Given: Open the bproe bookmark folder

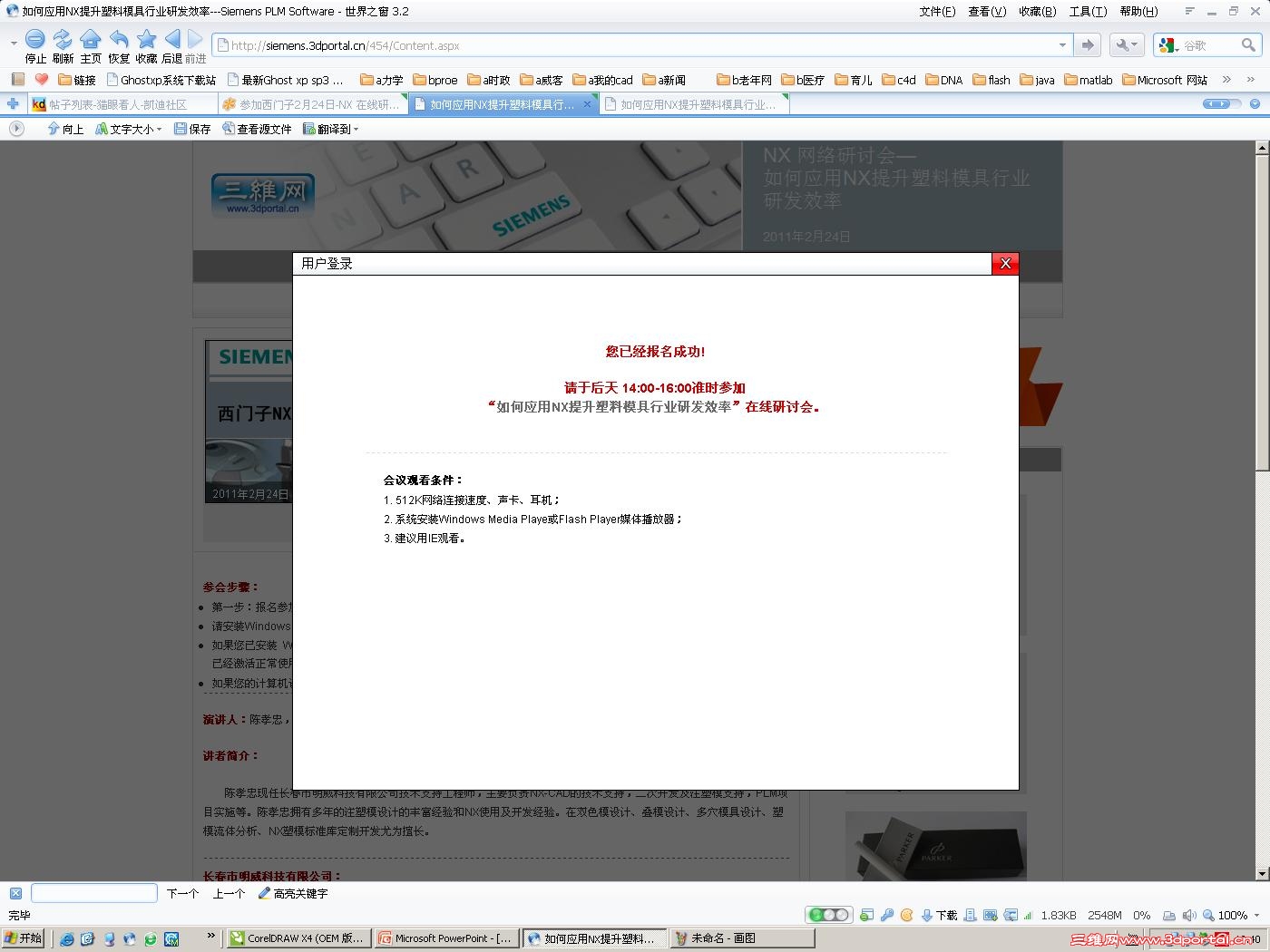Looking at the screenshot, I should (x=435, y=80).
